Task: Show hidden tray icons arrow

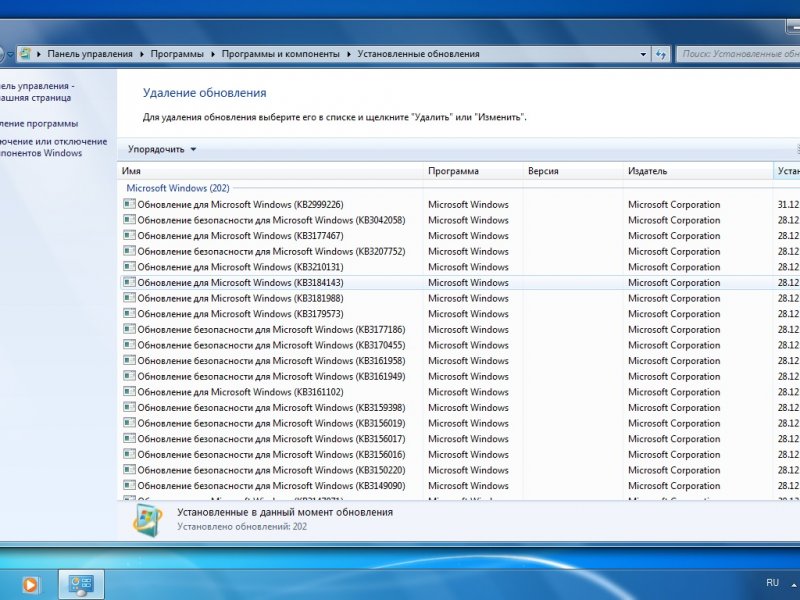Action: [794, 585]
